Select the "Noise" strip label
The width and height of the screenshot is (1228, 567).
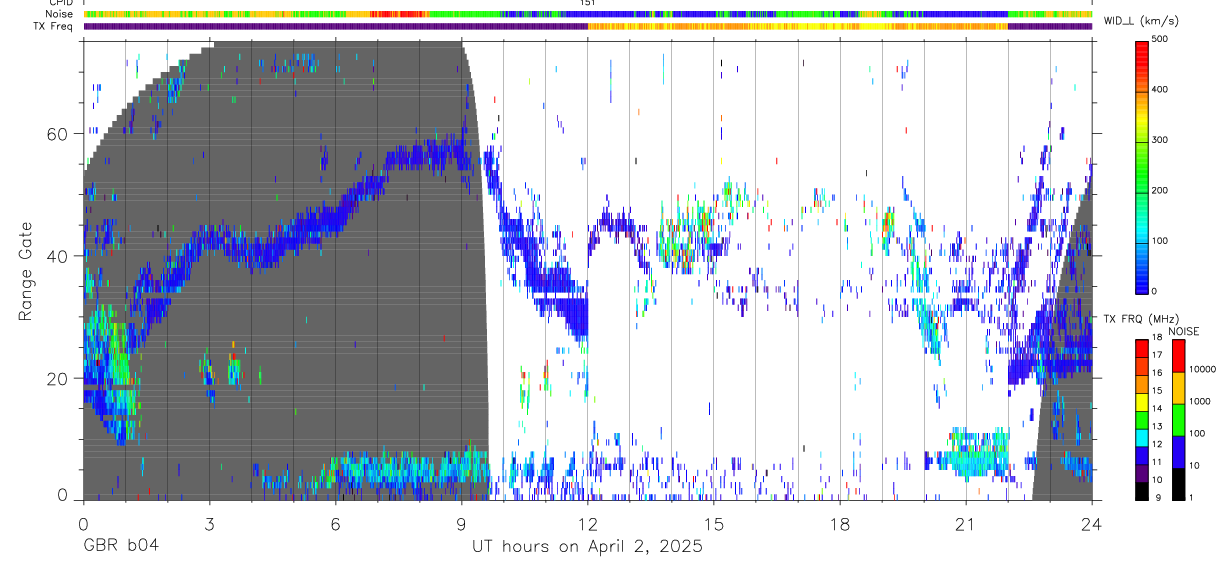point(59,15)
